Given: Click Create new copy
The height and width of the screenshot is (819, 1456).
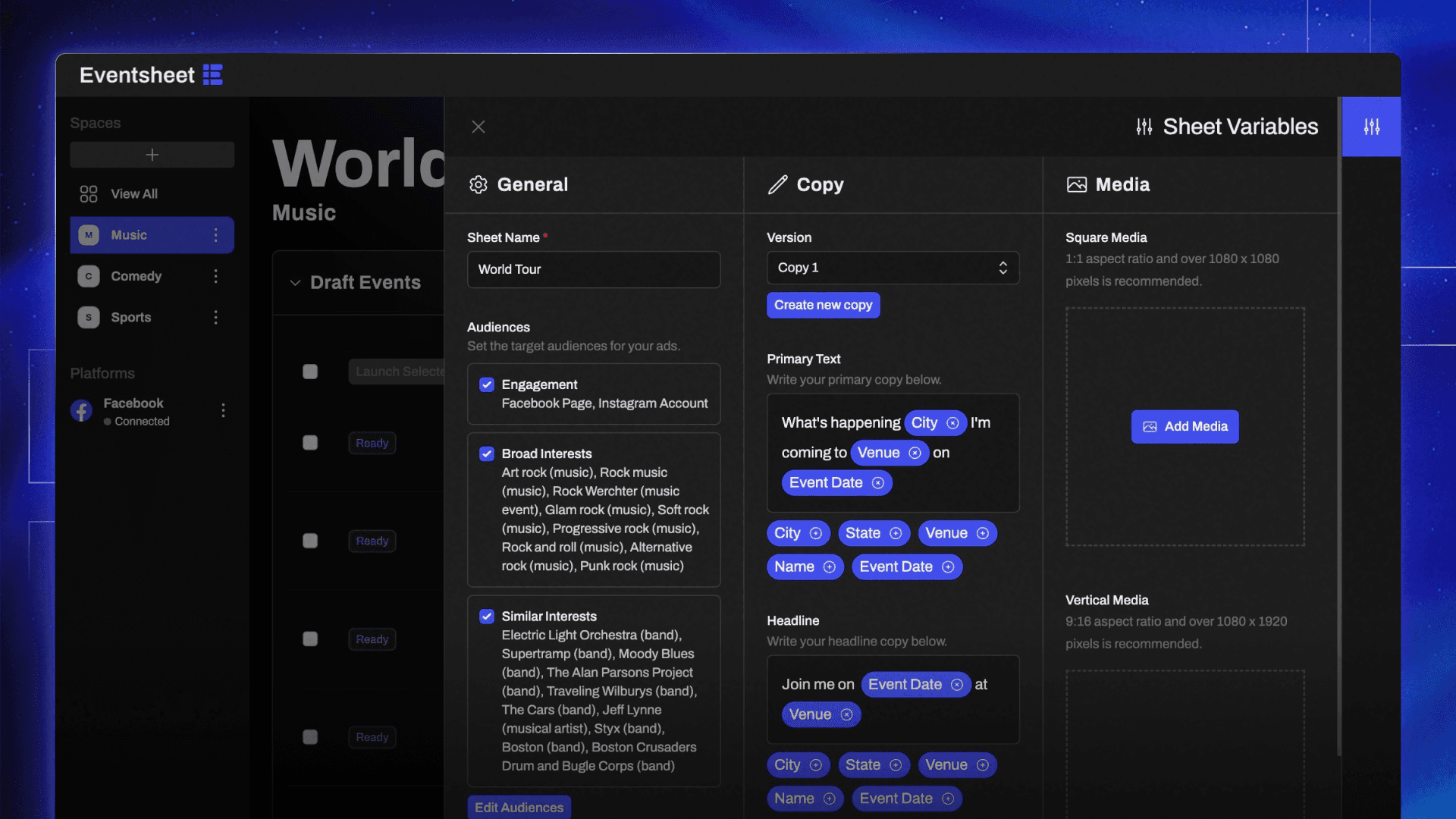Looking at the screenshot, I should tap(823, 305).
